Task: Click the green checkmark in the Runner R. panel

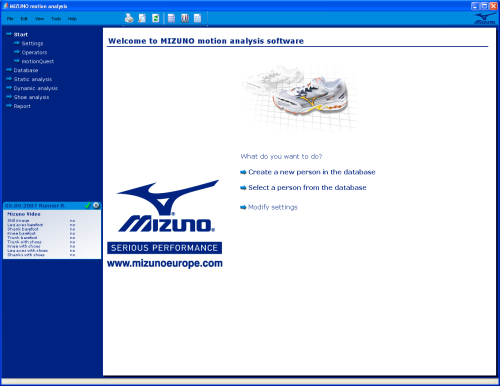Action: coord(88,205)
